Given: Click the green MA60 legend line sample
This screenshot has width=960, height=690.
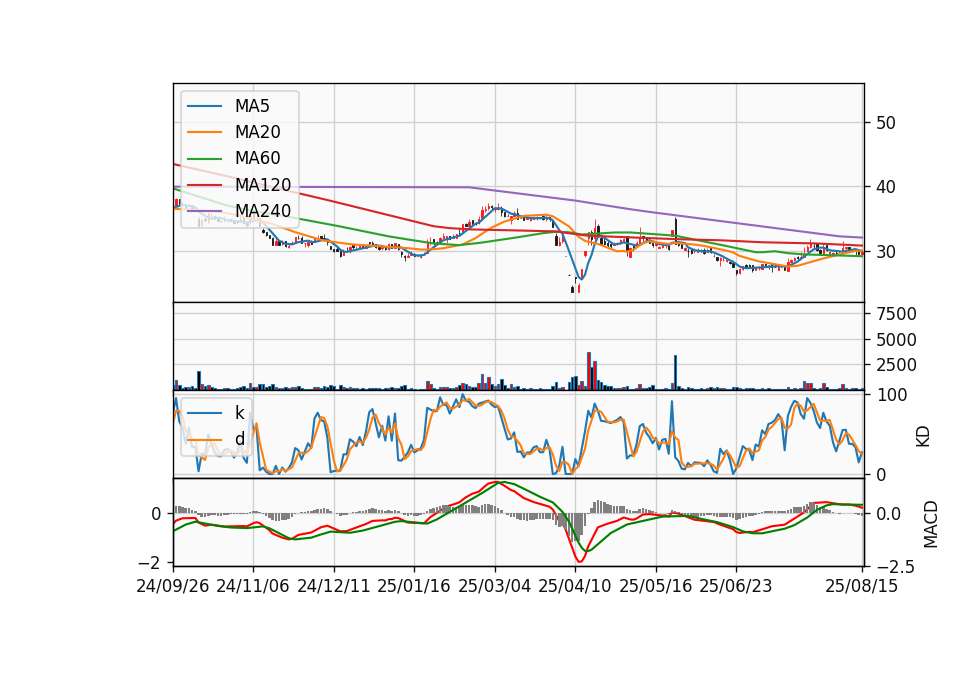Looking at the screenshot, I should click(204, 159).
